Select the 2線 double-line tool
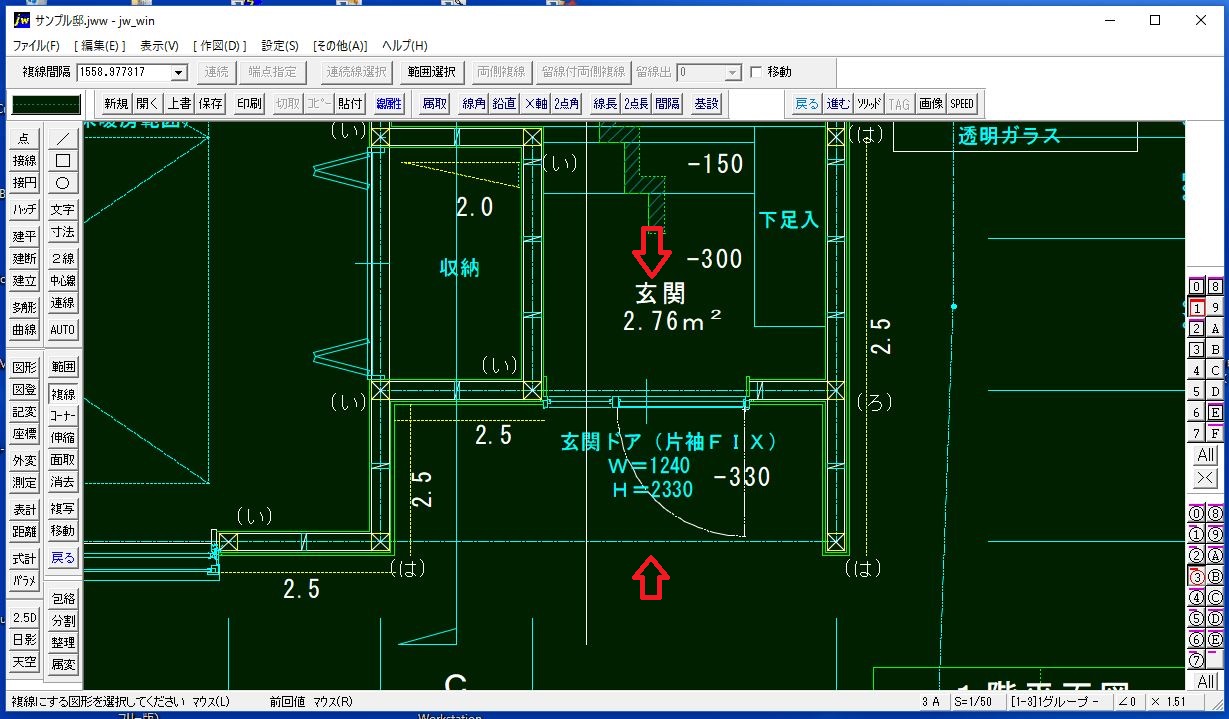This screenshot has width=1229, height=719. point(63,259)
